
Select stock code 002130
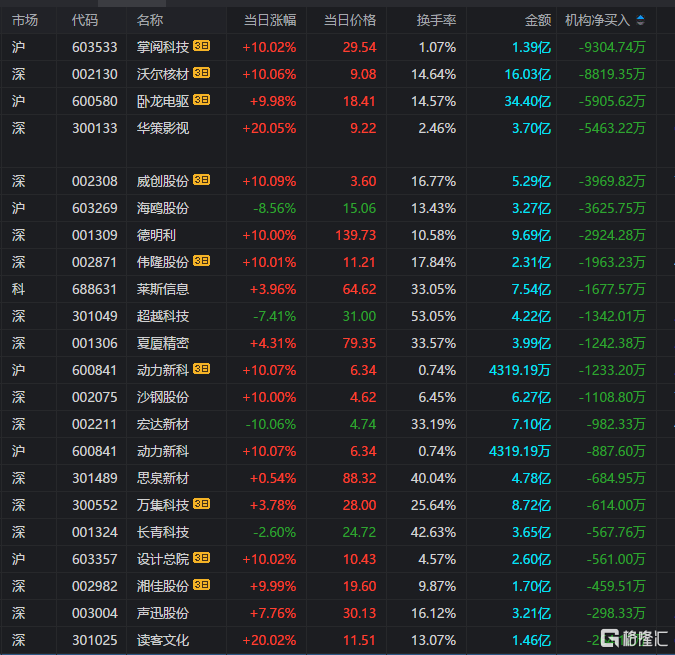(x=95, y=74)
